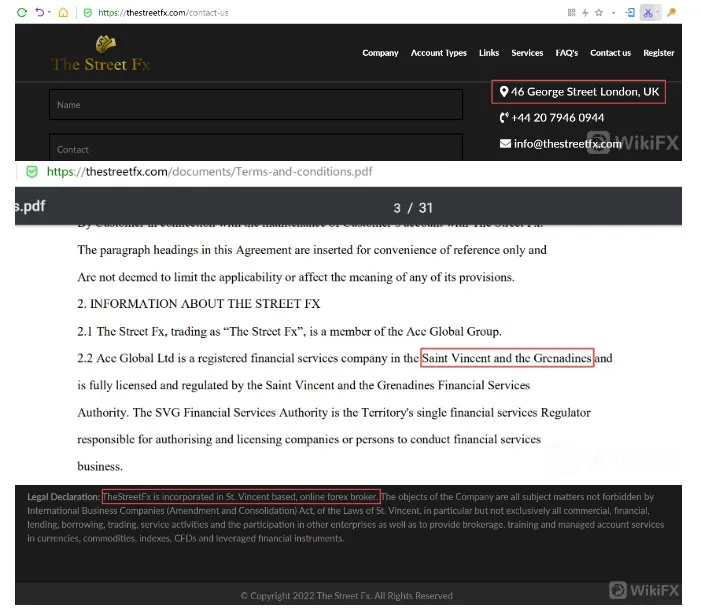This screenshot has height=611, width=701.
Task: Click the heading 2. INFORMATION ABOUT THE STREET FX
Action: [199, 304]
